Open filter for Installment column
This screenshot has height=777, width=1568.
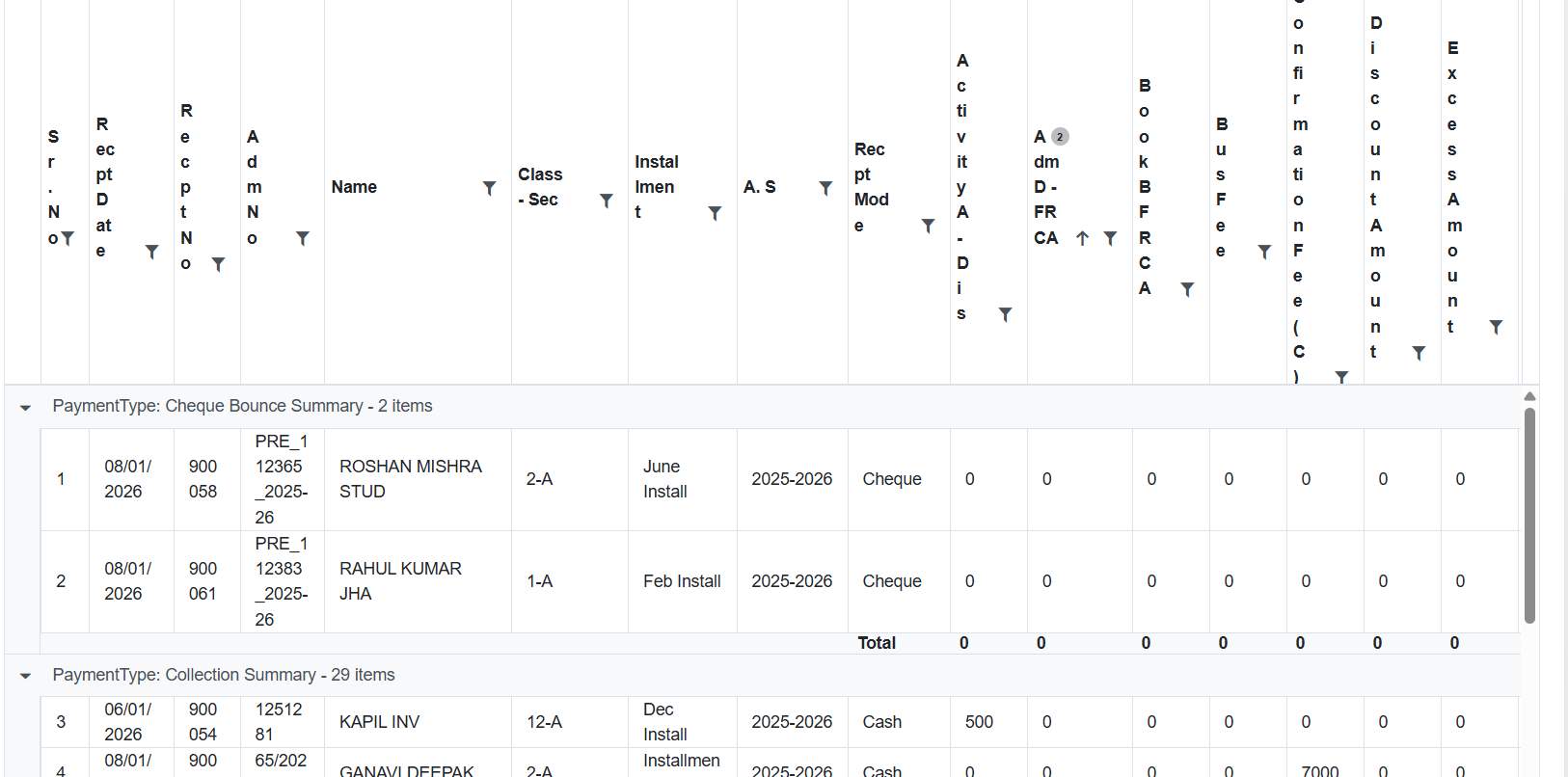click(x=715, y=214)
